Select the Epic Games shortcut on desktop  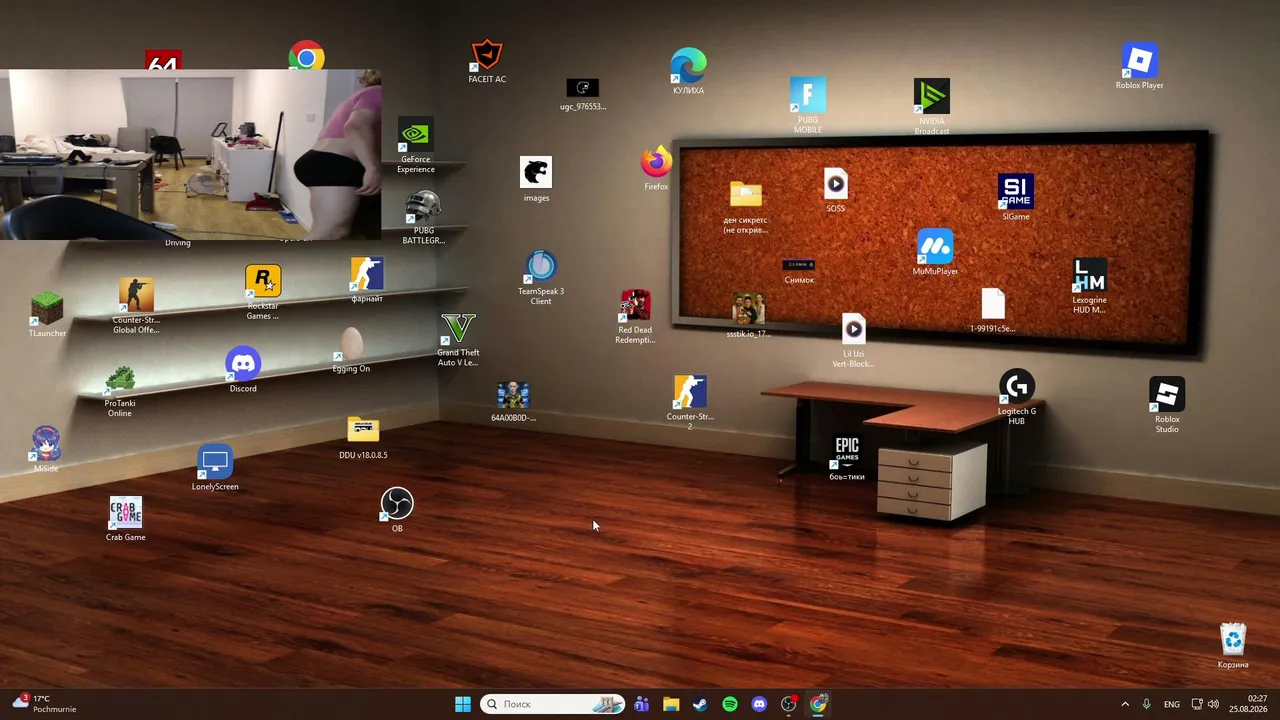[847, 458]
